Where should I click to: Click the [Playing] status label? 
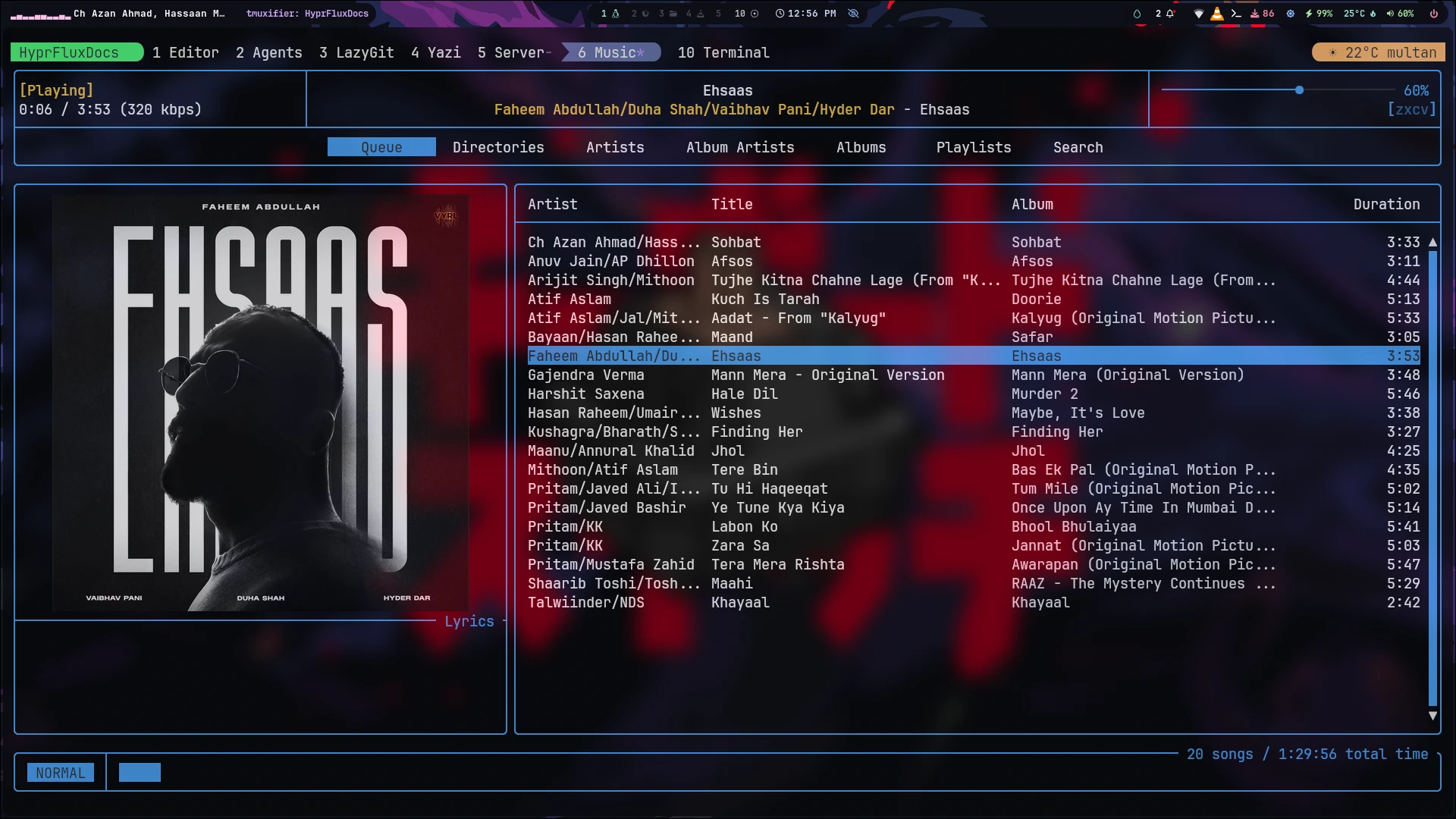[x=56, y=90]
